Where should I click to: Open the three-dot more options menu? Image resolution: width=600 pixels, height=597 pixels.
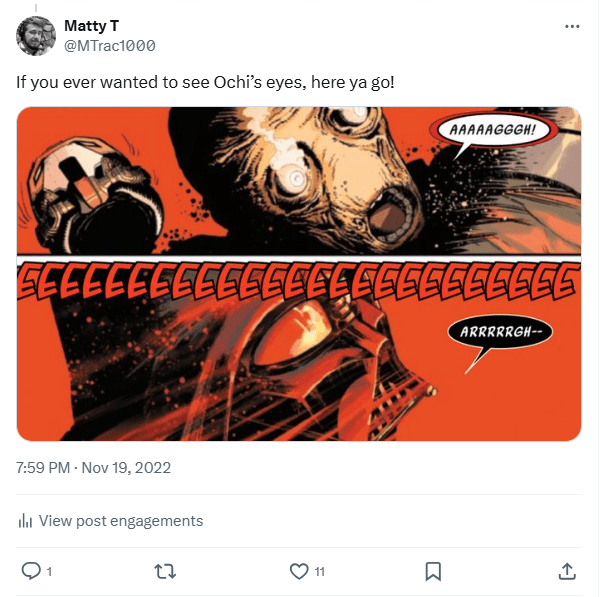tap(570, 26)
